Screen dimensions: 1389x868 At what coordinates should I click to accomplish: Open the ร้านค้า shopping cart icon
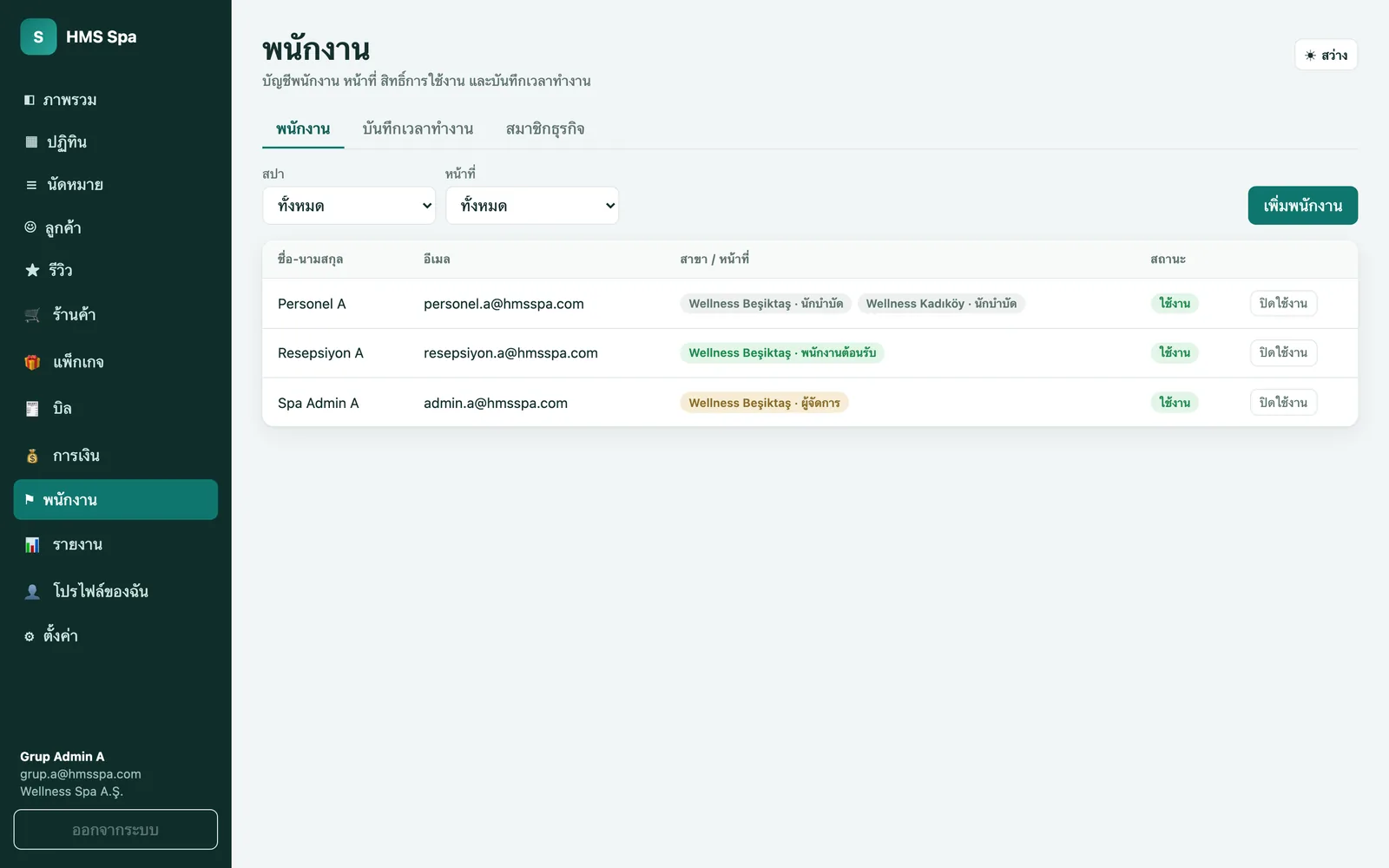tap(33, 314)
